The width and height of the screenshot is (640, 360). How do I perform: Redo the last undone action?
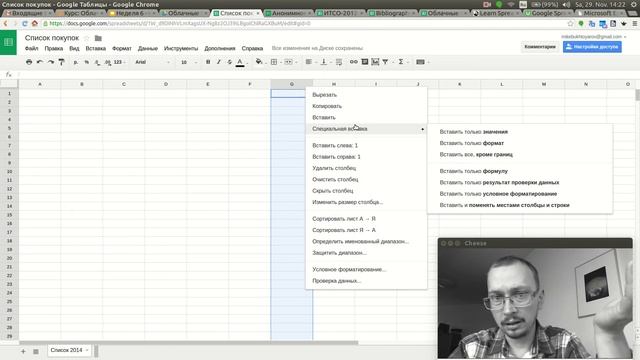coord(51,62)
